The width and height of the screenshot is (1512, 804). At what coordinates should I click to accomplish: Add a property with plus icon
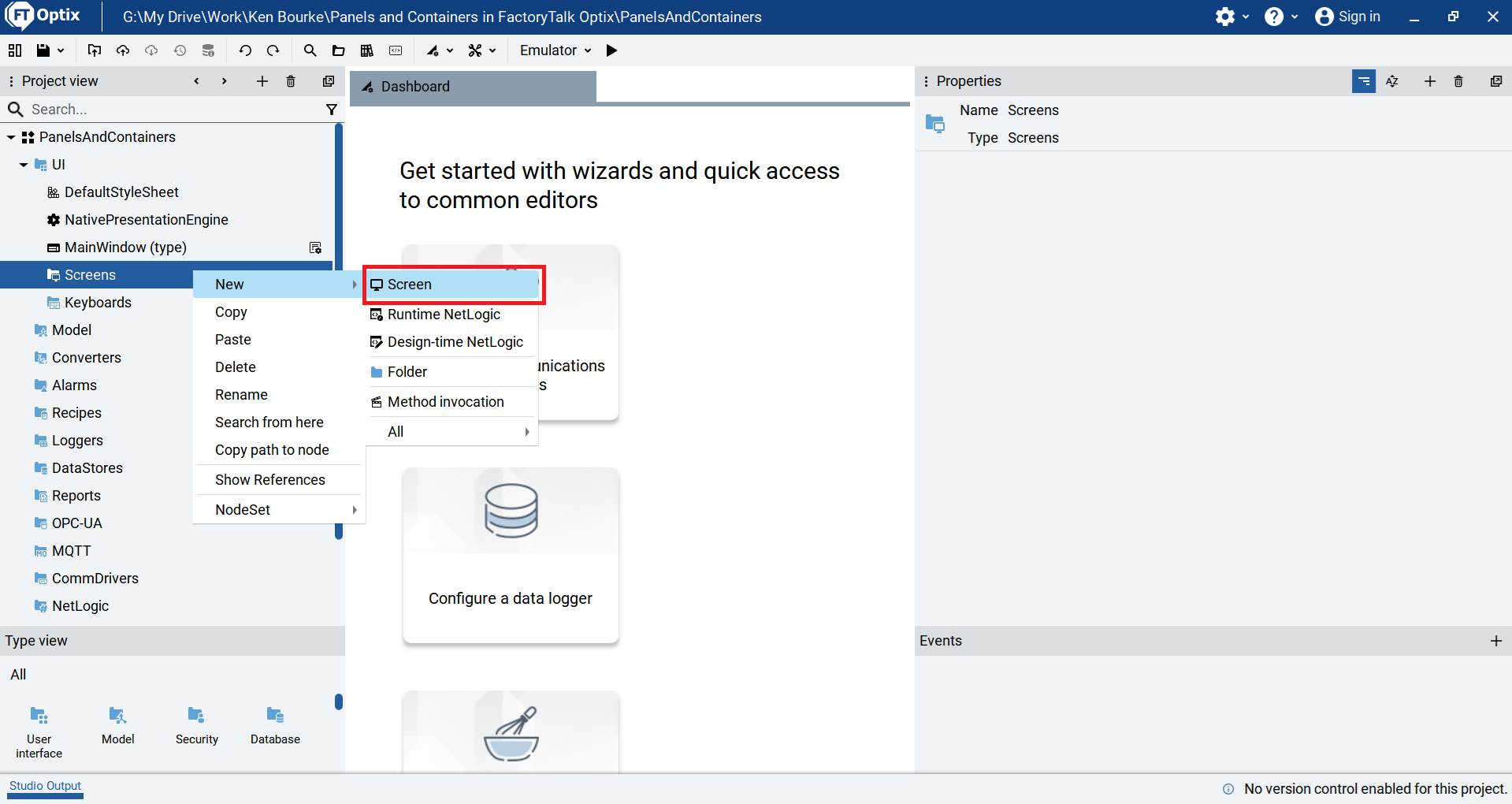coord(1430,81)
